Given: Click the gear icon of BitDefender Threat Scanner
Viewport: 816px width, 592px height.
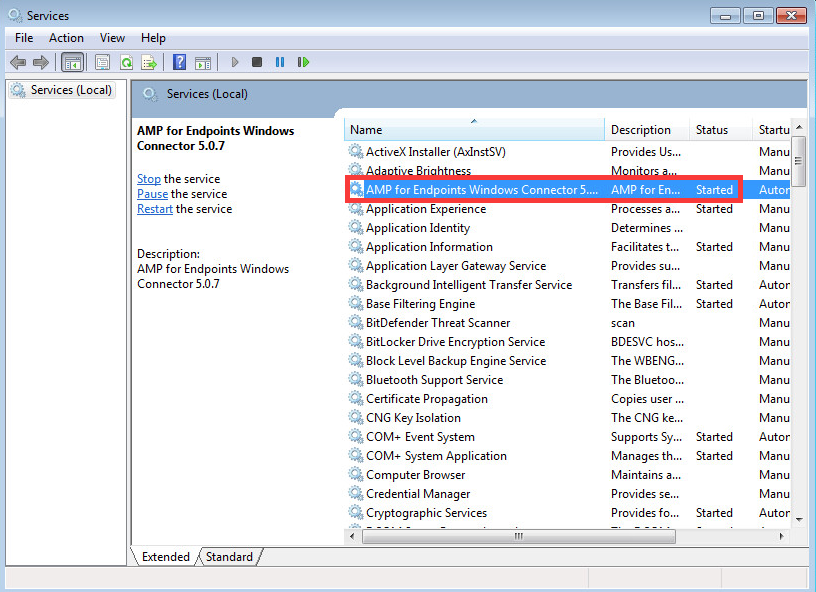Looking at the screenshot, I should pos(356,323).
